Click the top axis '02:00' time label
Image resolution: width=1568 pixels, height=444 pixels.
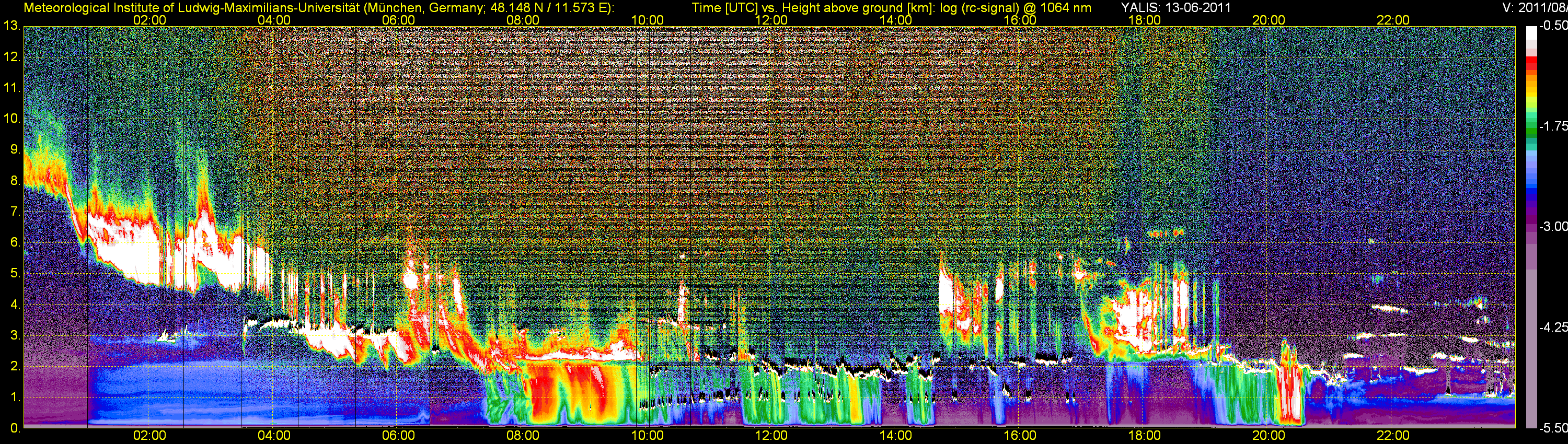149,20
